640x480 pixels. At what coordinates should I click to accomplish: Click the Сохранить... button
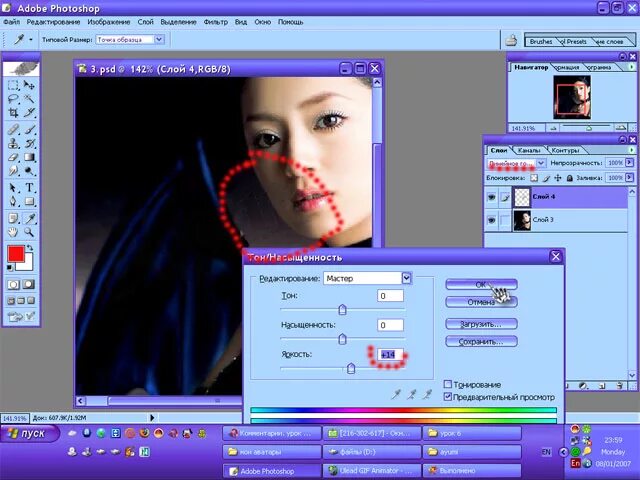[x=481, y=342]
